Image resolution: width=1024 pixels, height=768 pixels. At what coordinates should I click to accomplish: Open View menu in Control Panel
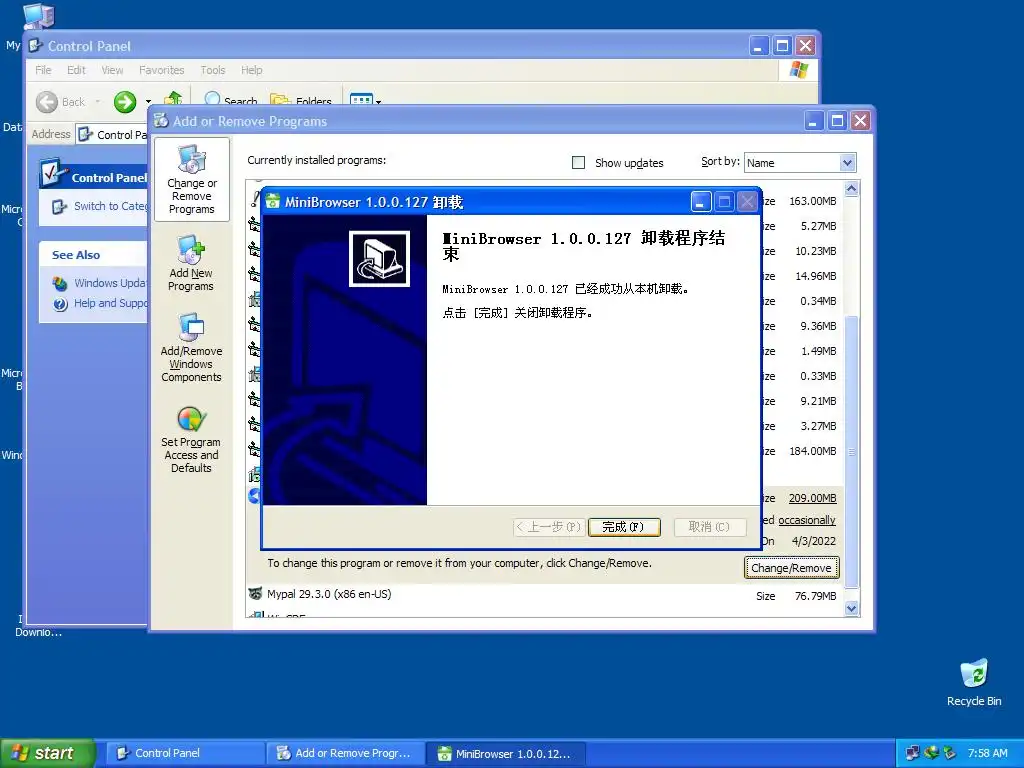click(x=112, y=70)
